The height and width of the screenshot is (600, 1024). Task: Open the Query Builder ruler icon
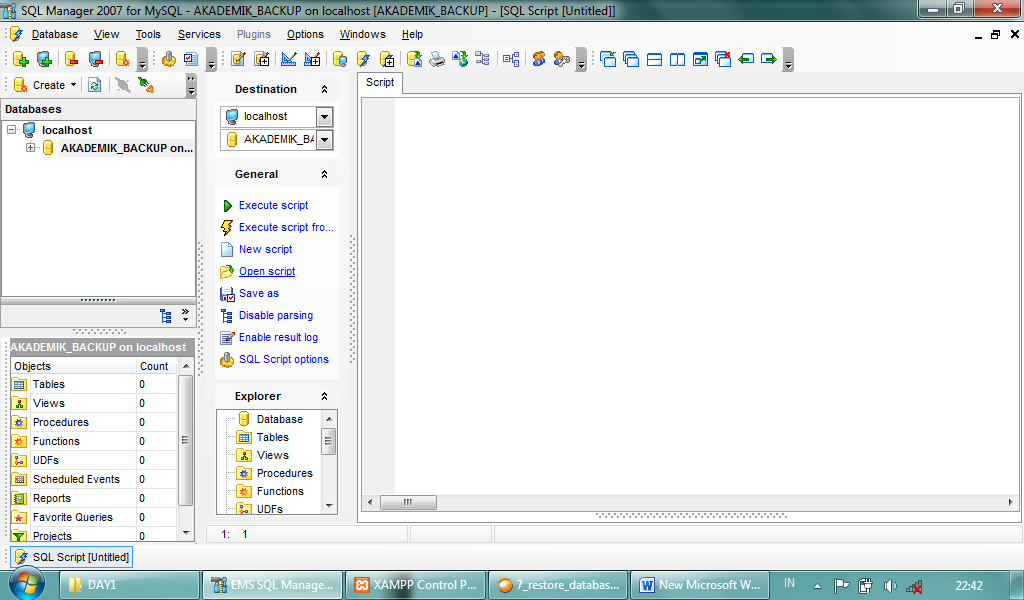(288, 59)
